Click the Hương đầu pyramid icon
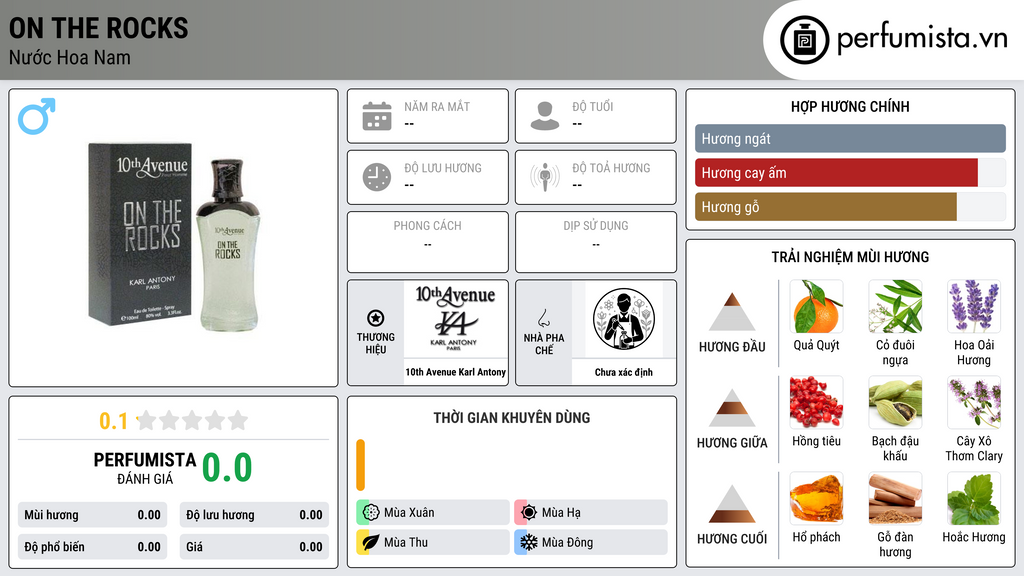Screen dimensions: 1024x576 [732, 312]
